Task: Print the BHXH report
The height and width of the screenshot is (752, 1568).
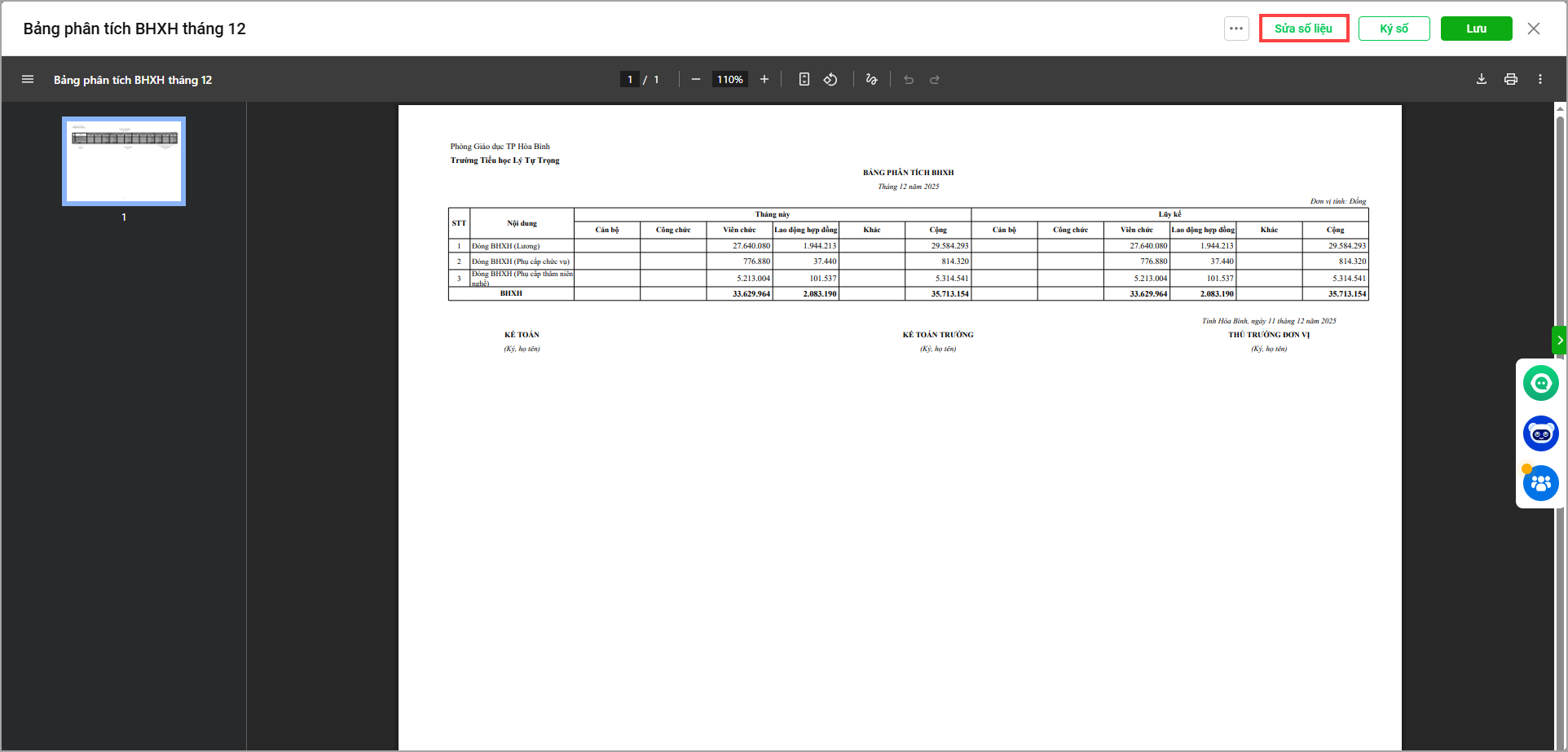Action: click(x=1510, y=80)
